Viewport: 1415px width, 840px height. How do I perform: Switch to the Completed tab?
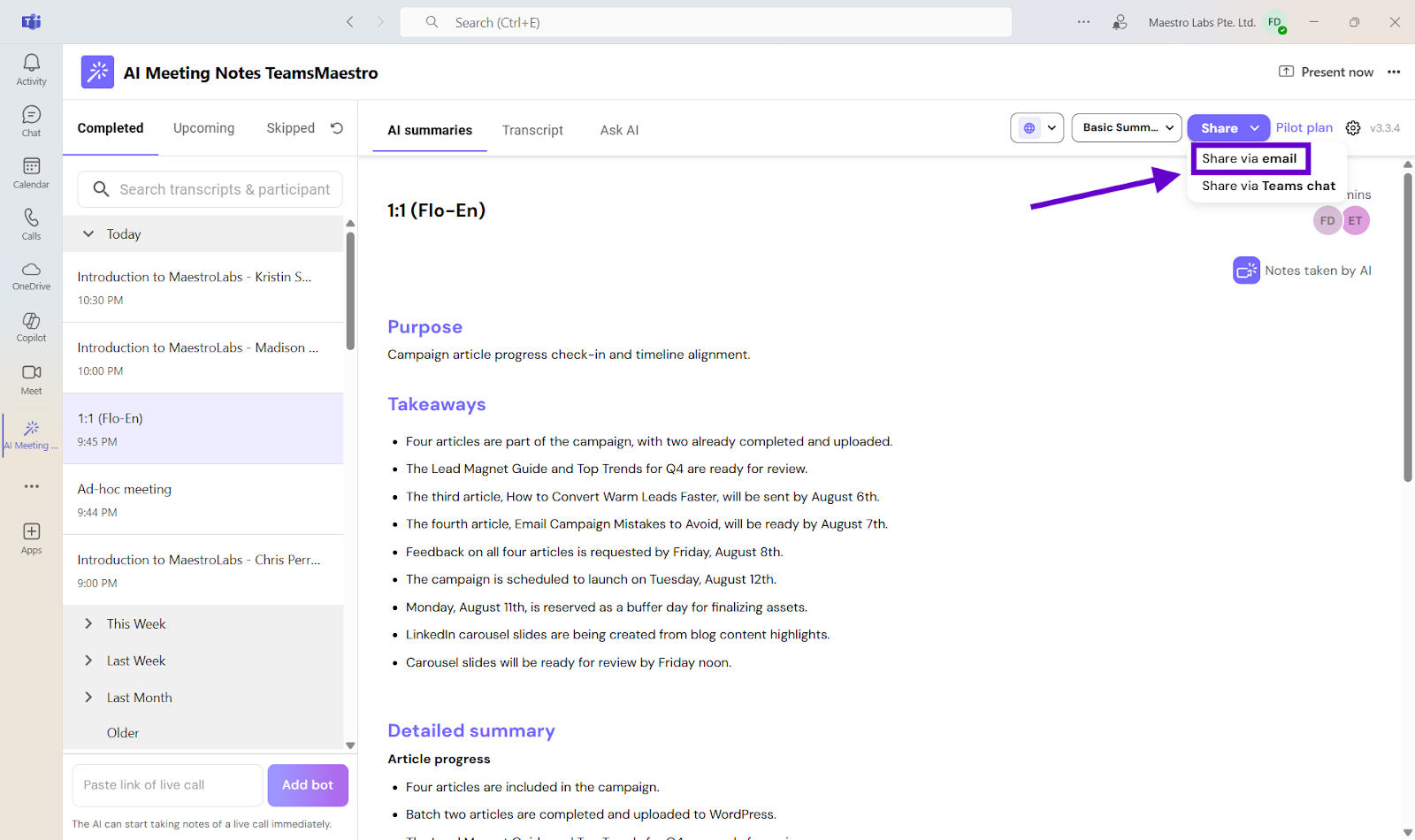coord(111,128)
